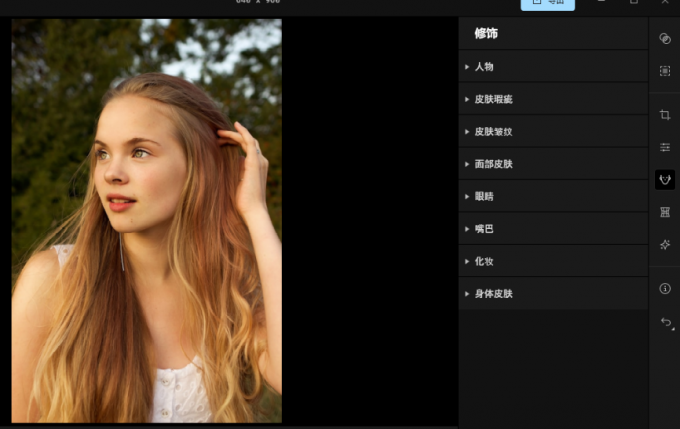Viewport: 680px width, 429px height.
Task: Open the adjustment sliders icon in sidebar
Action: (664, 147)
